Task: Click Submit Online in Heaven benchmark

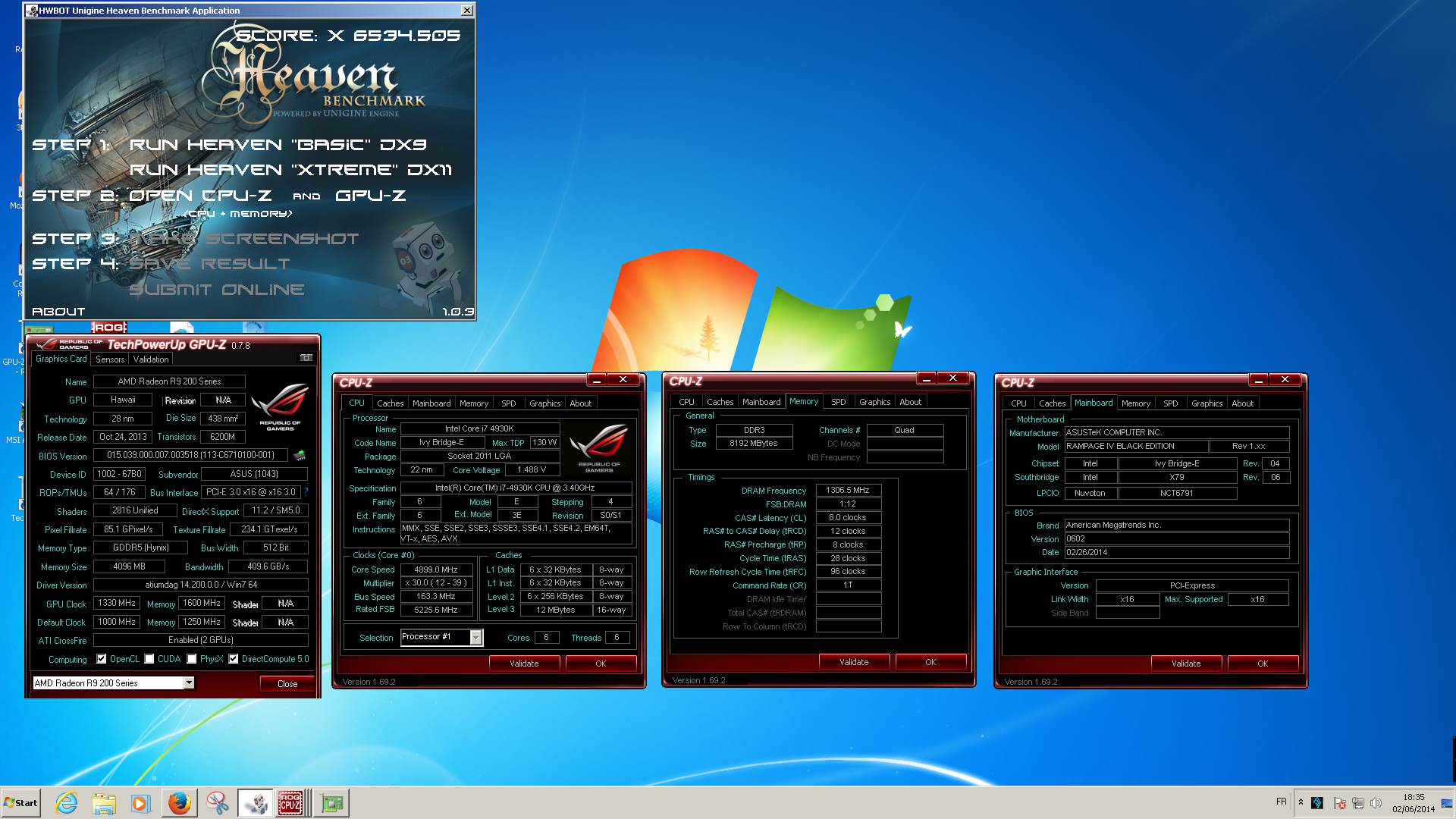Action: (x=216, y=290)
